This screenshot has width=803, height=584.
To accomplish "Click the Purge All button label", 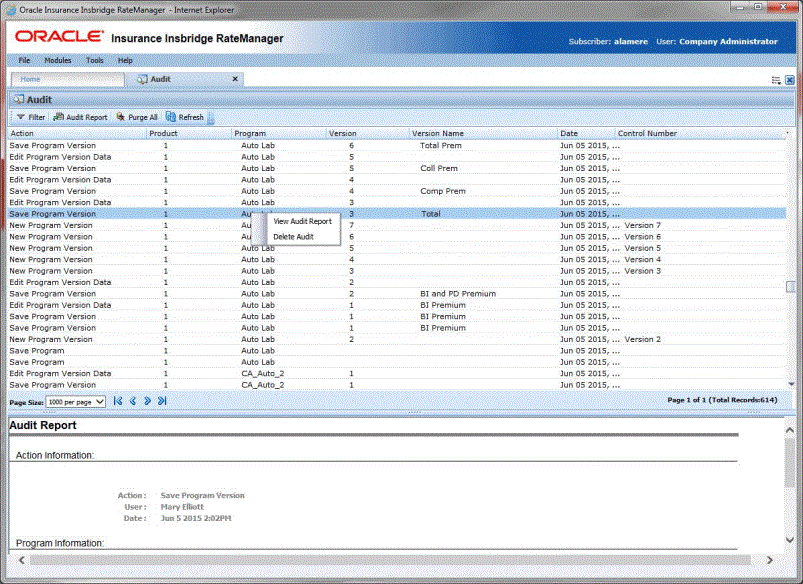I will [142, 117].
